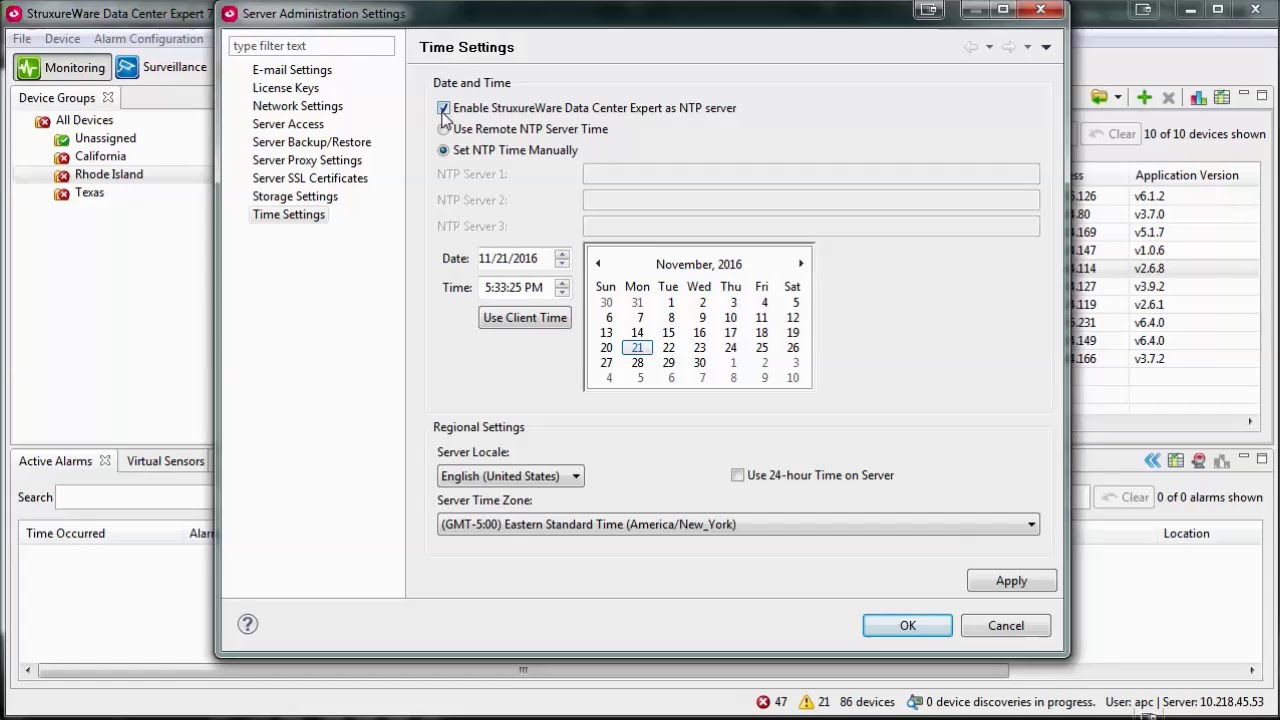Click the Use Client Time button
The image size is (1280, 720).
pos(525,318)
